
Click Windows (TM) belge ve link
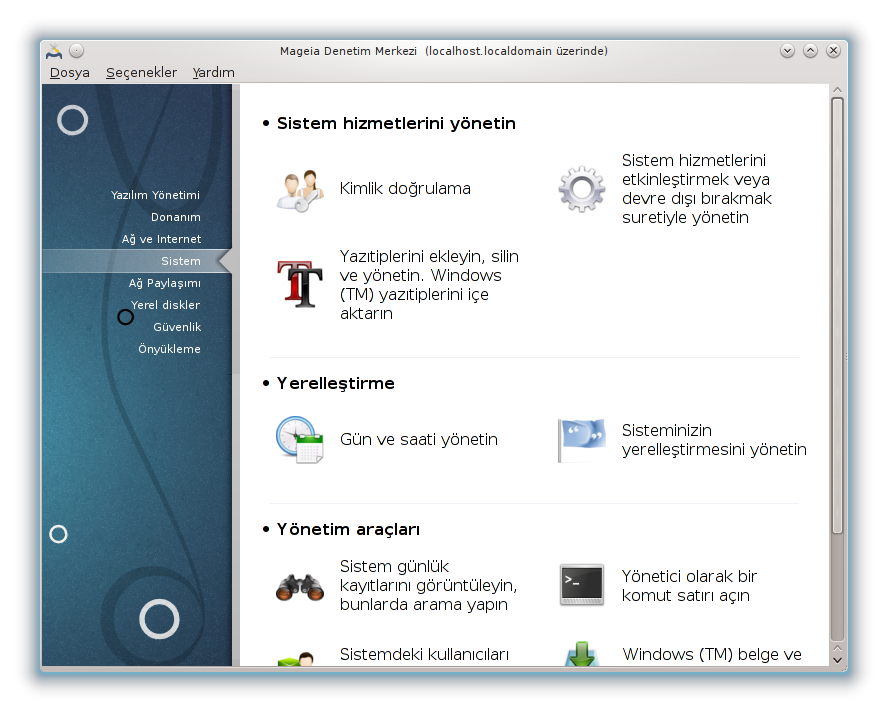(712, 654)
